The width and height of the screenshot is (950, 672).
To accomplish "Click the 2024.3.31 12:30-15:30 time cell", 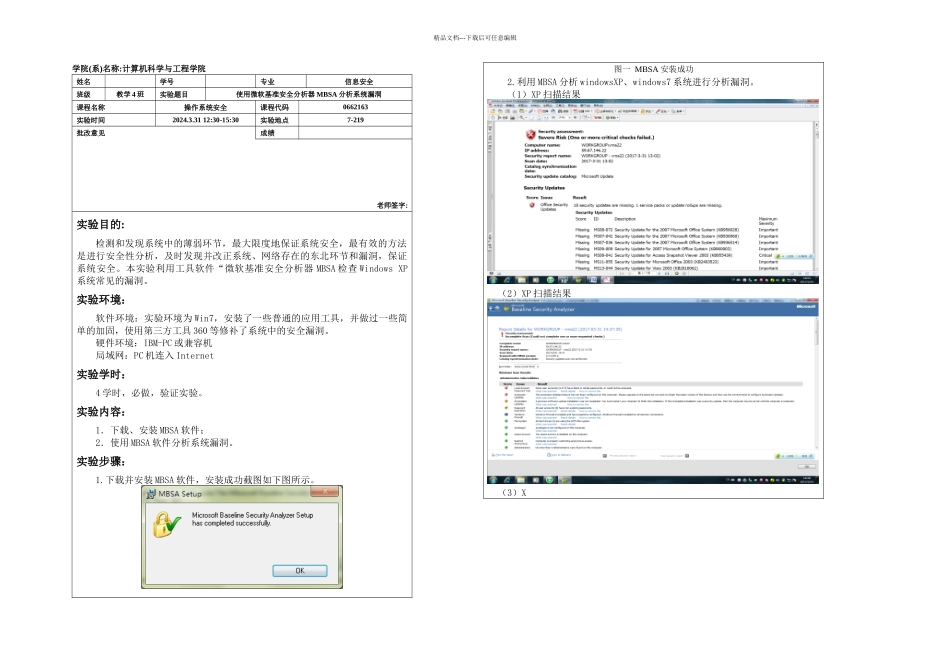I will pyautogui.click(x=205, y=120).
